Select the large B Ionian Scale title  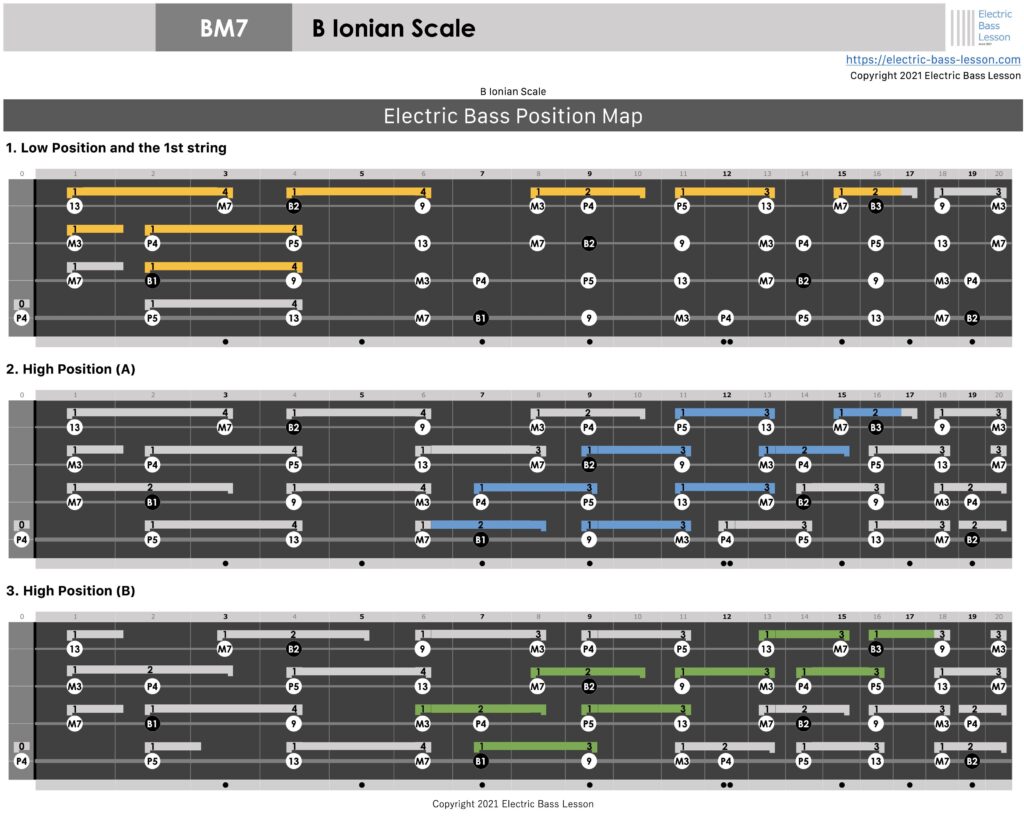(393, 29)
